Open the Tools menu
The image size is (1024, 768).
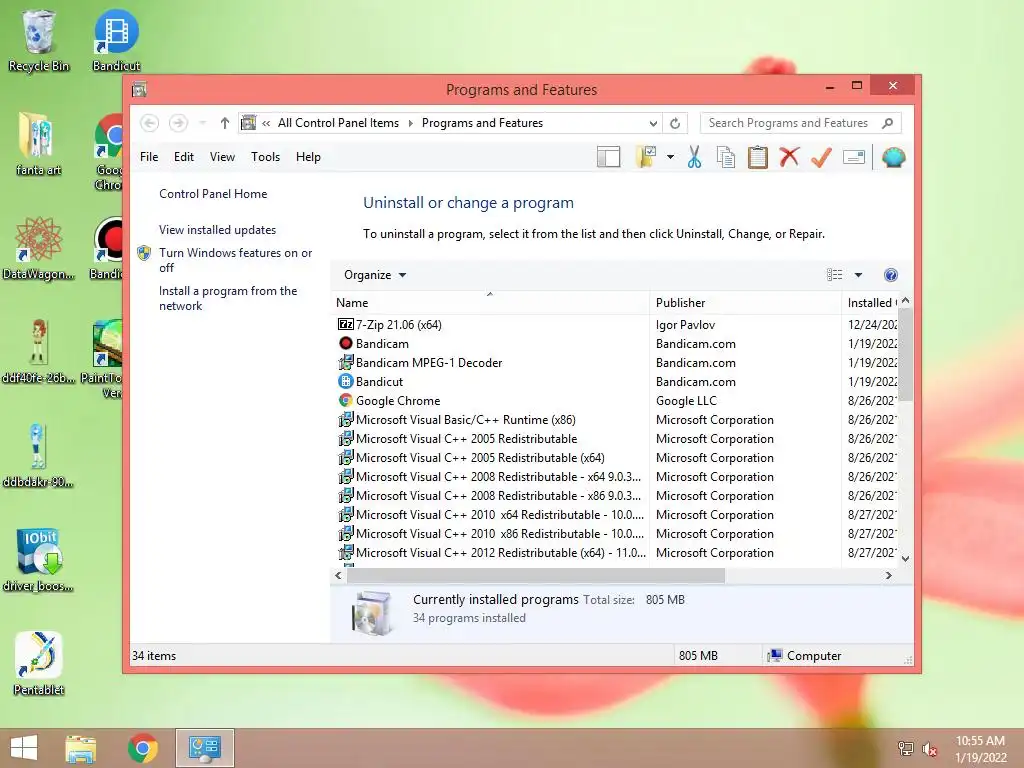point(265,157)
